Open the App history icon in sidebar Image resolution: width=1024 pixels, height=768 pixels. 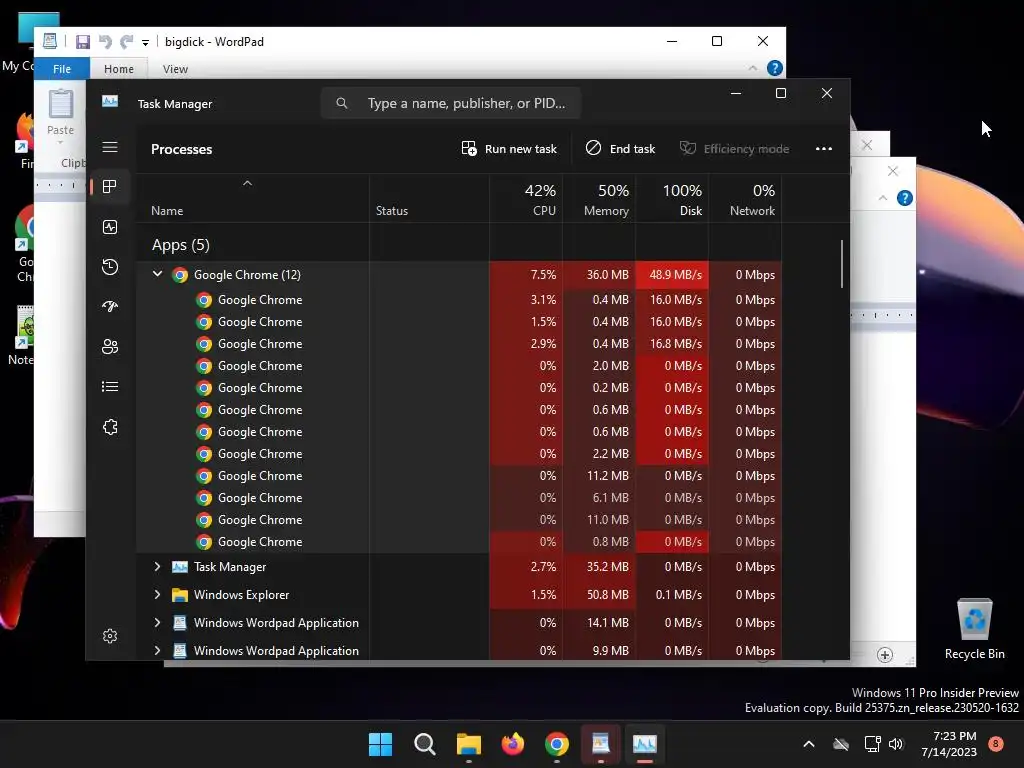tap(110, 266)
